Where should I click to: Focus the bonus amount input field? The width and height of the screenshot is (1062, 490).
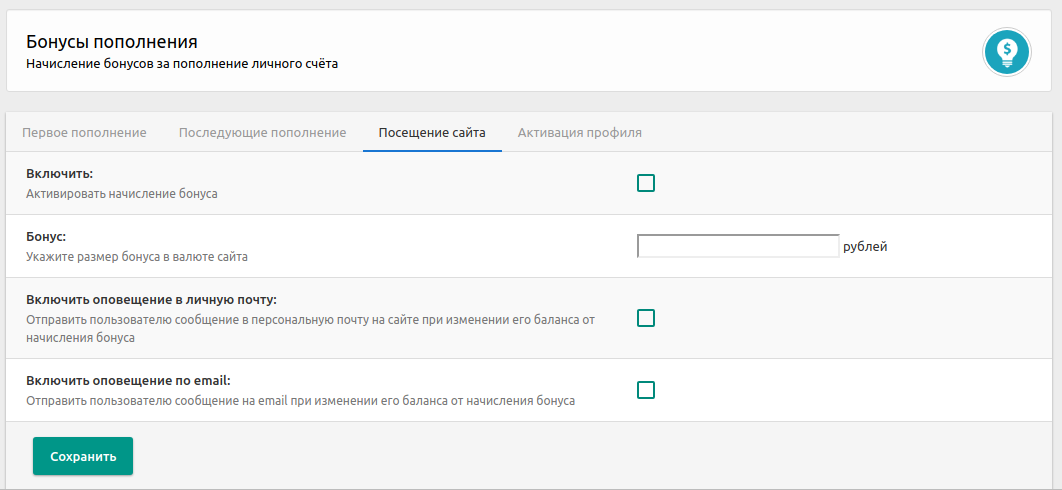737,246
